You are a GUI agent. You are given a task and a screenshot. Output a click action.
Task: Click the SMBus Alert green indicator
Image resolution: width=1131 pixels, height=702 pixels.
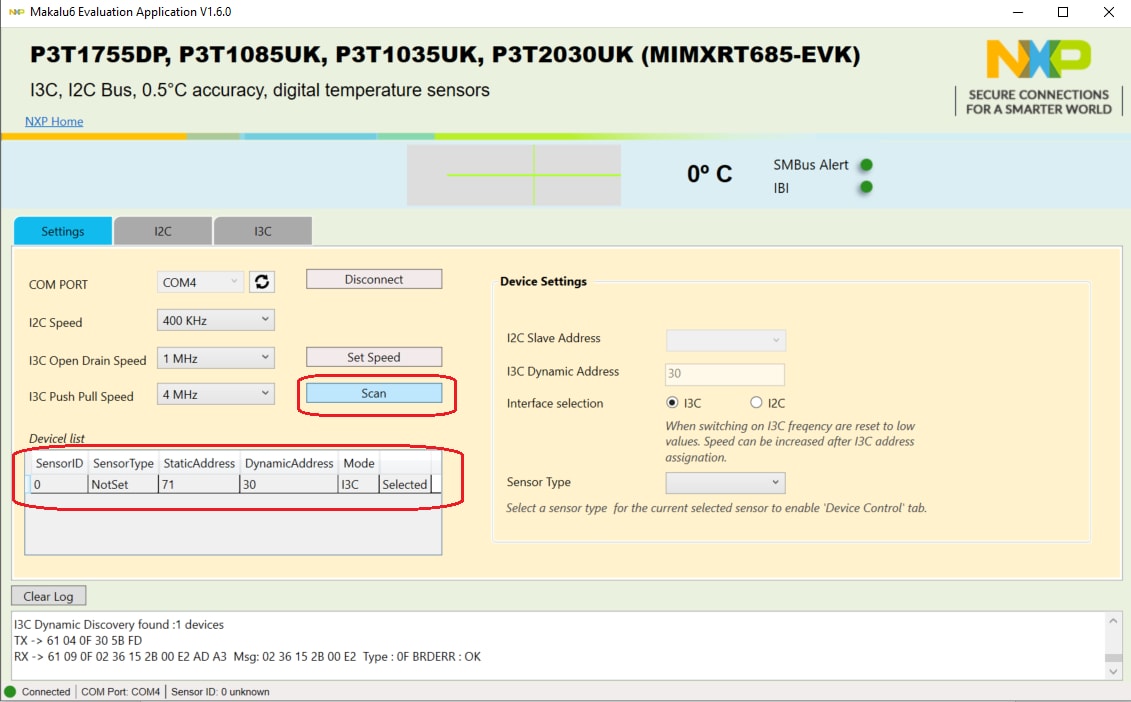[x=866, y=165]
